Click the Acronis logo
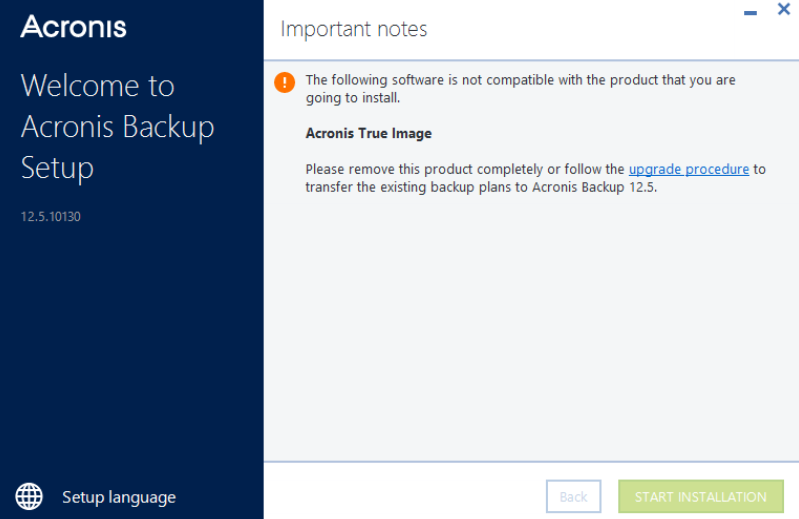This screenshot has height=519, width=799. pyautogui.click(x=73, y=26)
